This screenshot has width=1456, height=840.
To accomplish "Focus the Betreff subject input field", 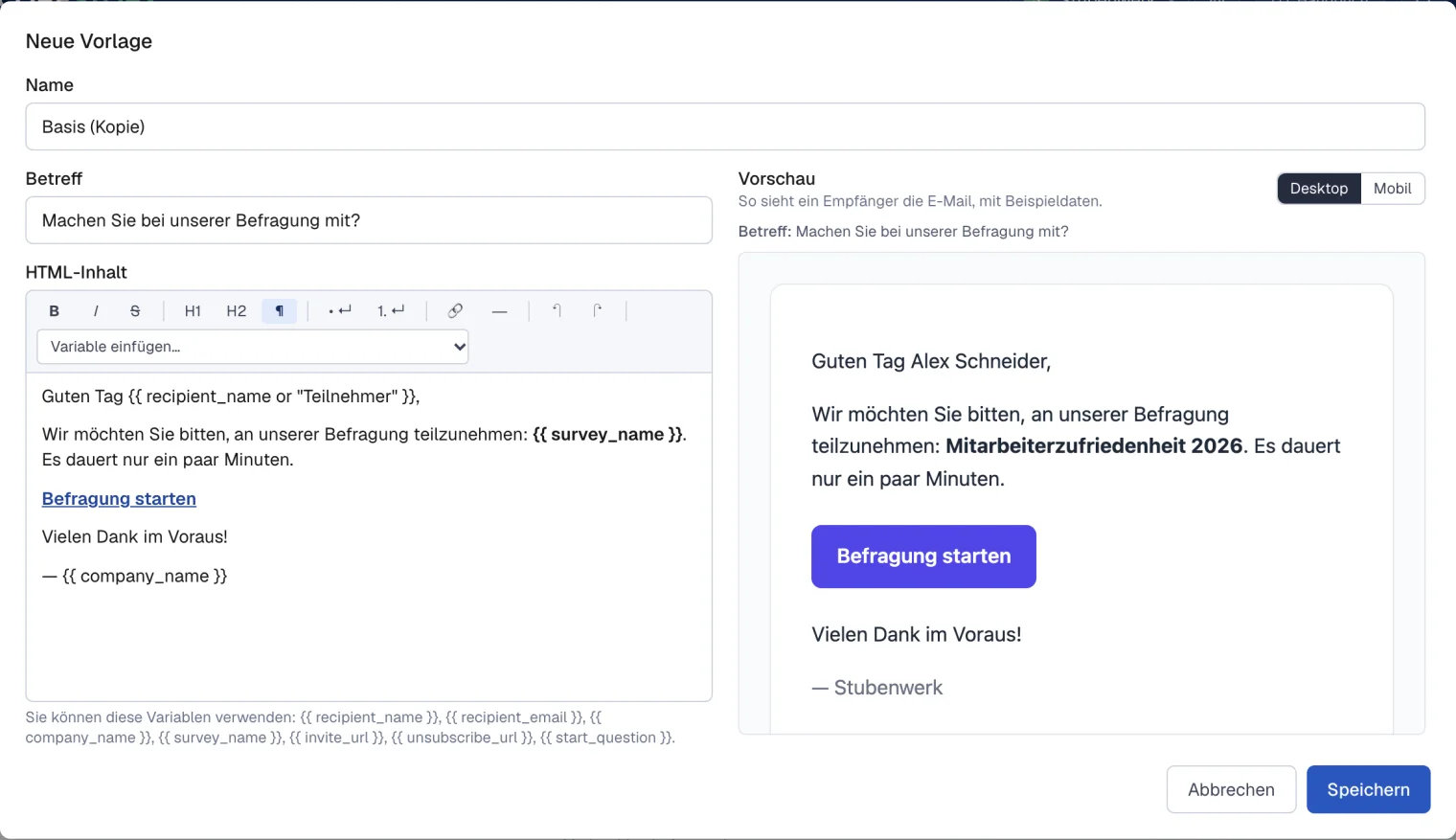I will coord(369,220).
